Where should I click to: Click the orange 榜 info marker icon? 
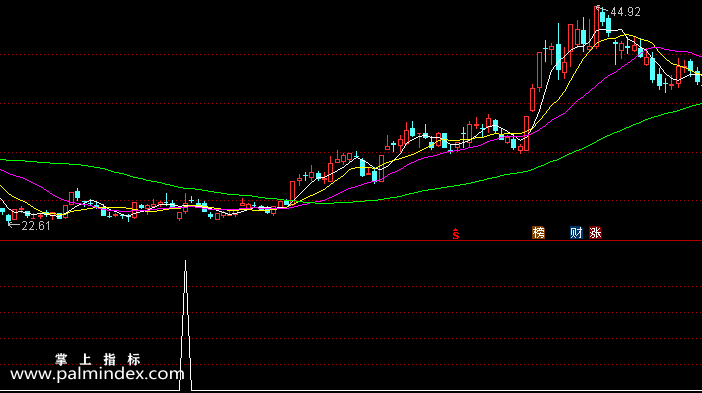click(x=538, y=232)
